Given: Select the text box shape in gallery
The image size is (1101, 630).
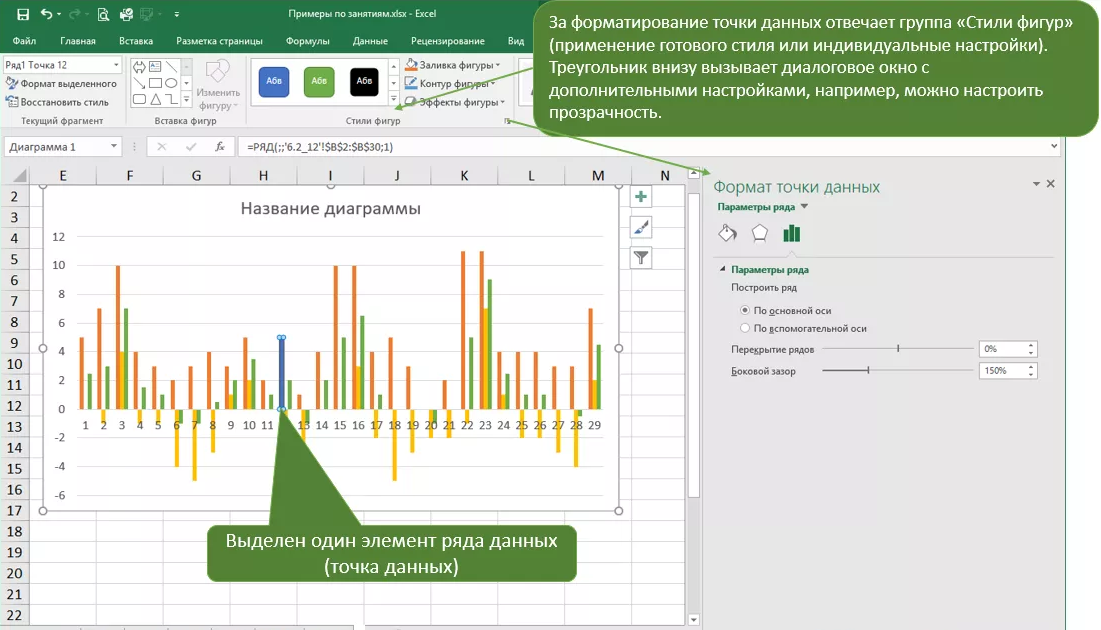Looking at the screenshot, I should point(155,67).
